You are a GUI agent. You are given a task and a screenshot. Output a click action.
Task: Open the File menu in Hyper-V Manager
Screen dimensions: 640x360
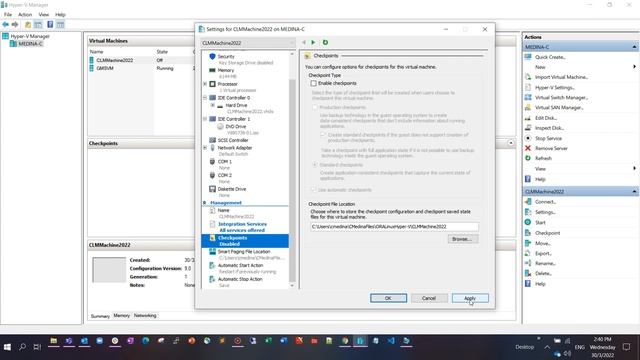click(x=8, y=15)
